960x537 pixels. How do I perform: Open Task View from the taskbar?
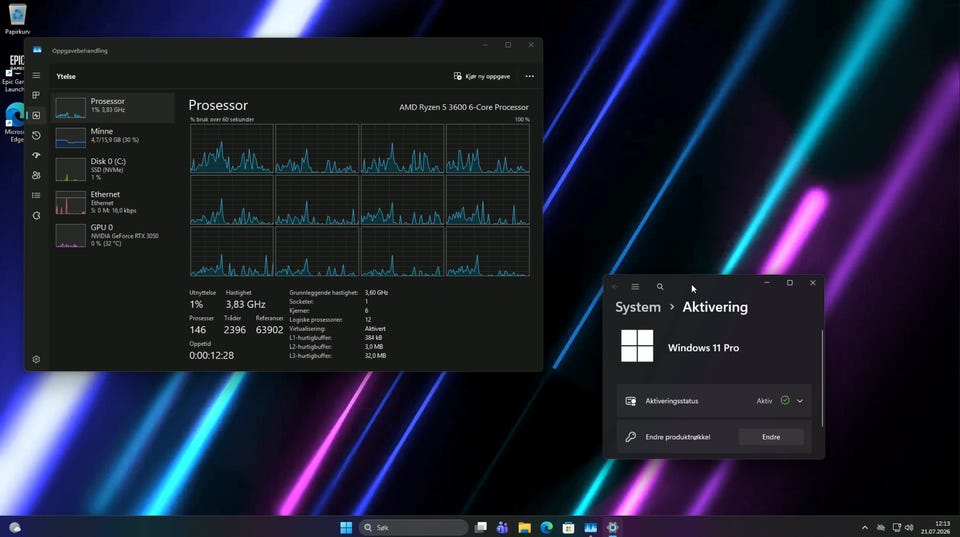click(481, 527)
